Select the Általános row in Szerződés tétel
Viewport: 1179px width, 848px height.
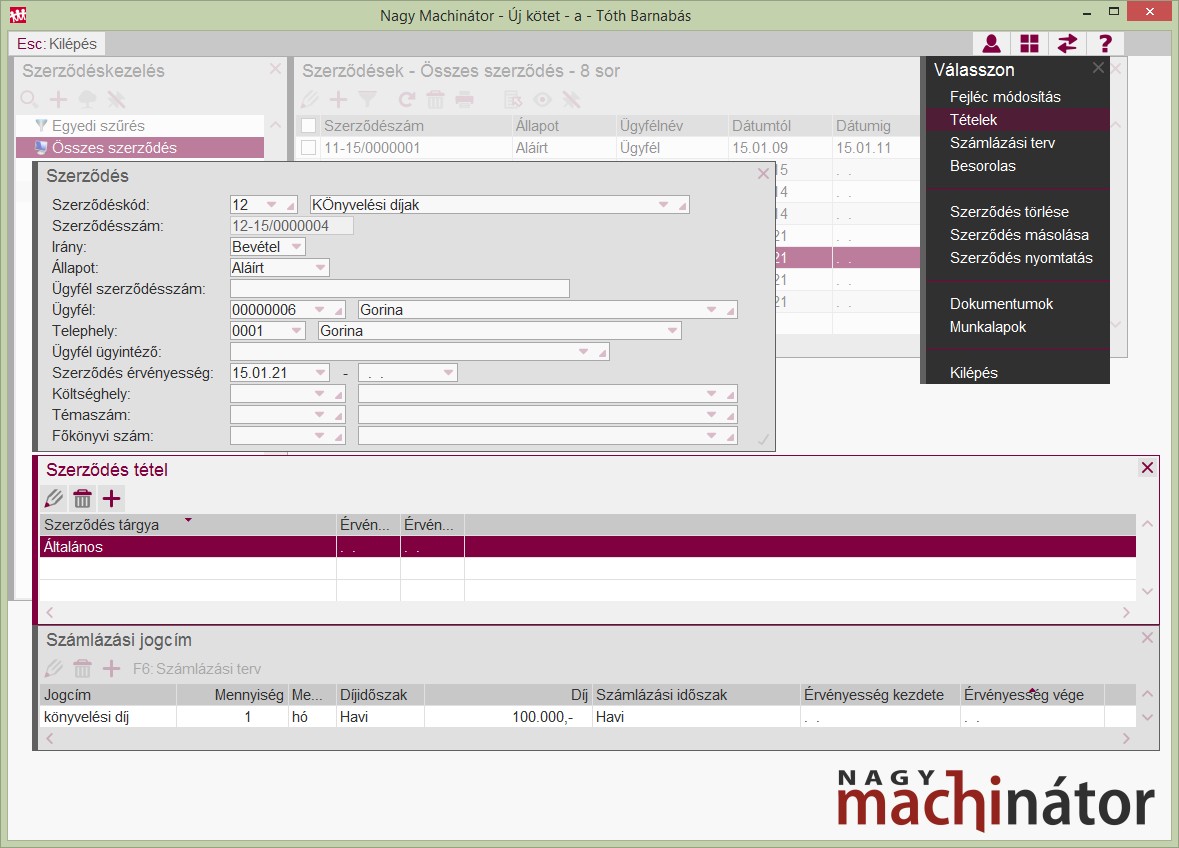(x=187, y=547)
